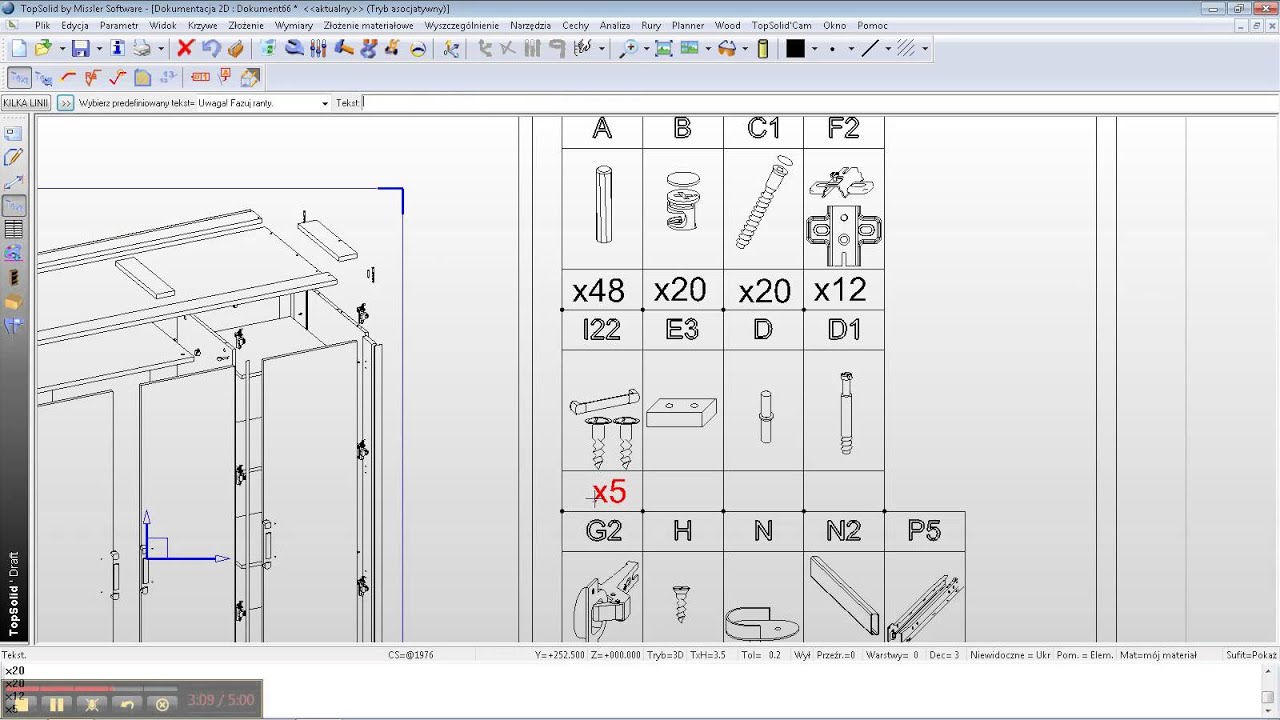Select the Text tool in second toolbar

point(19,77)
